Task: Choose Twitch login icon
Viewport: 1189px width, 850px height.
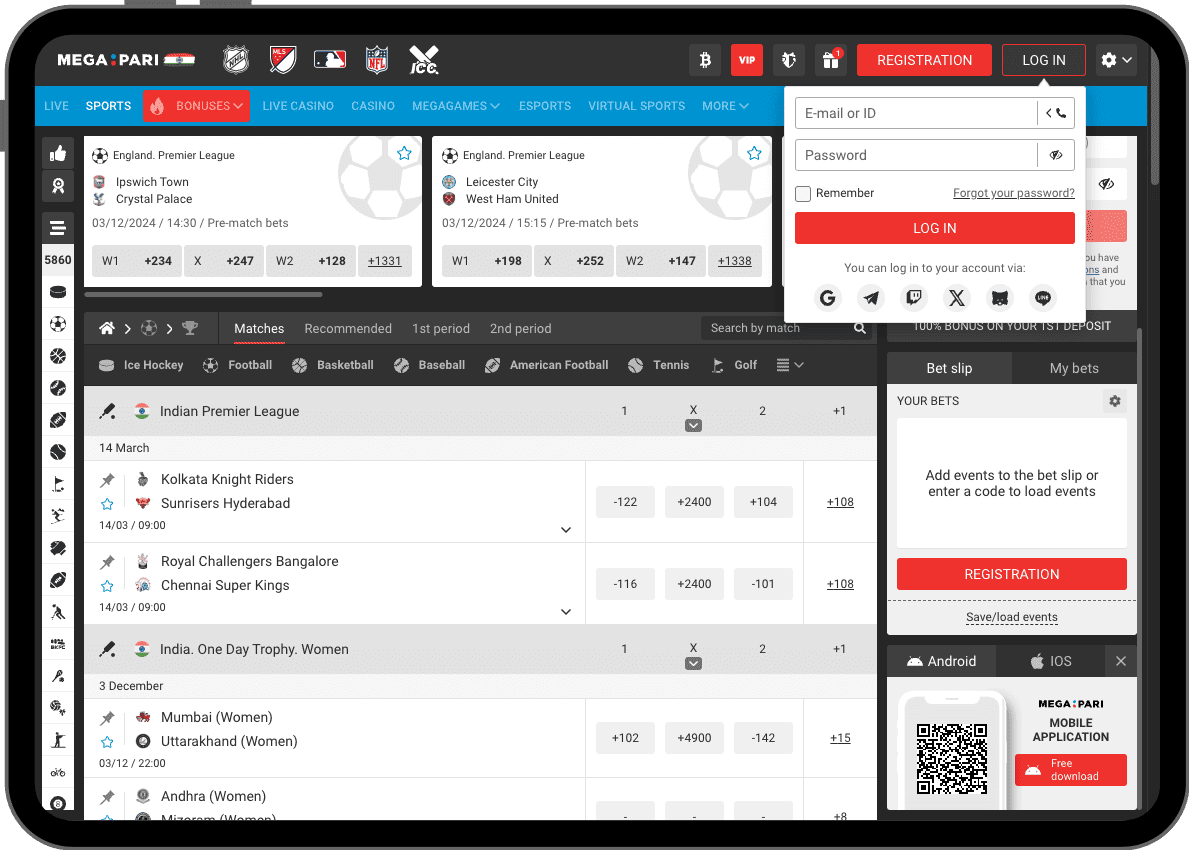Action: (x=914, y=298)
